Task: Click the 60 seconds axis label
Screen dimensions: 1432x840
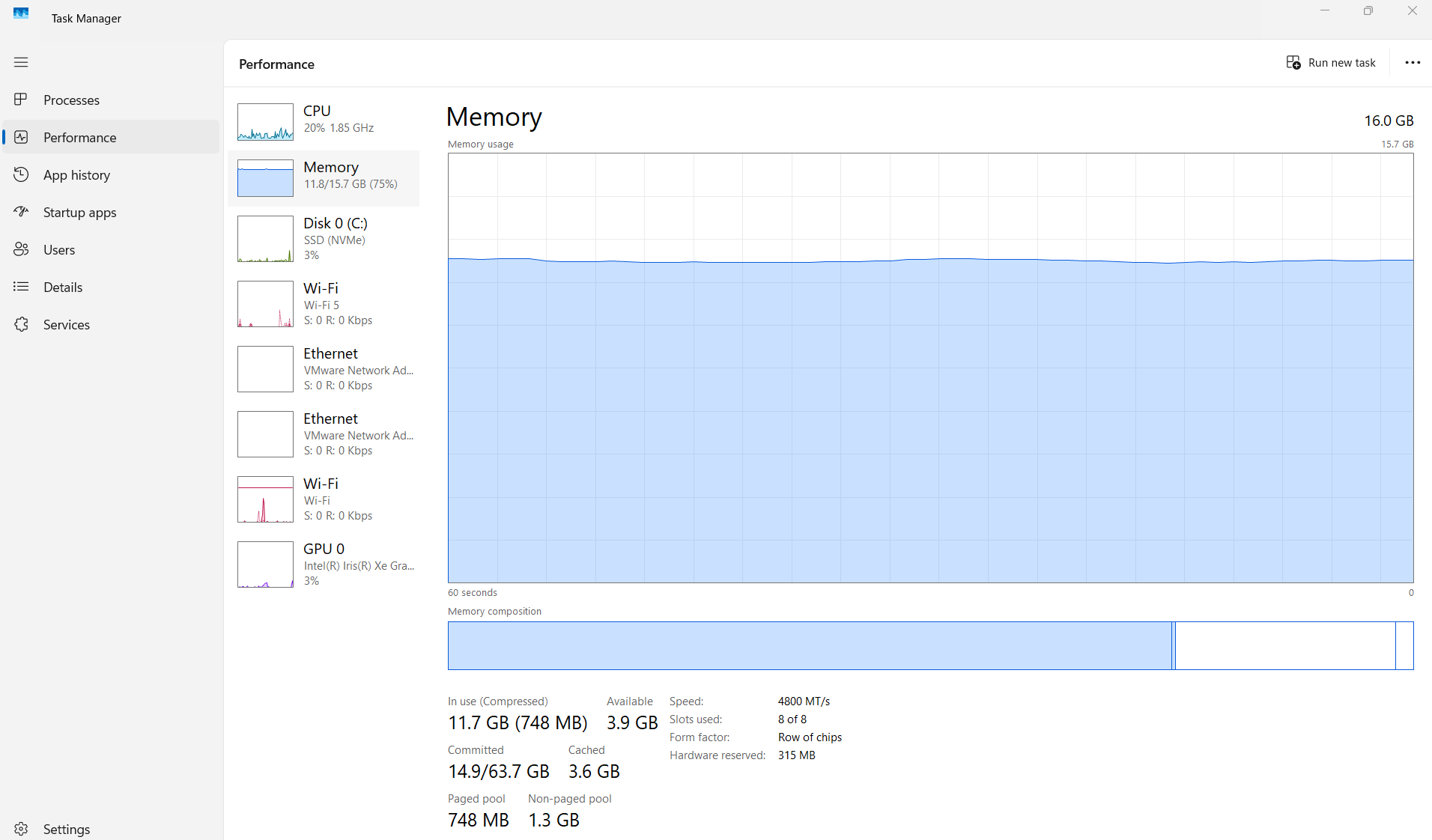Action: [473, 593]
